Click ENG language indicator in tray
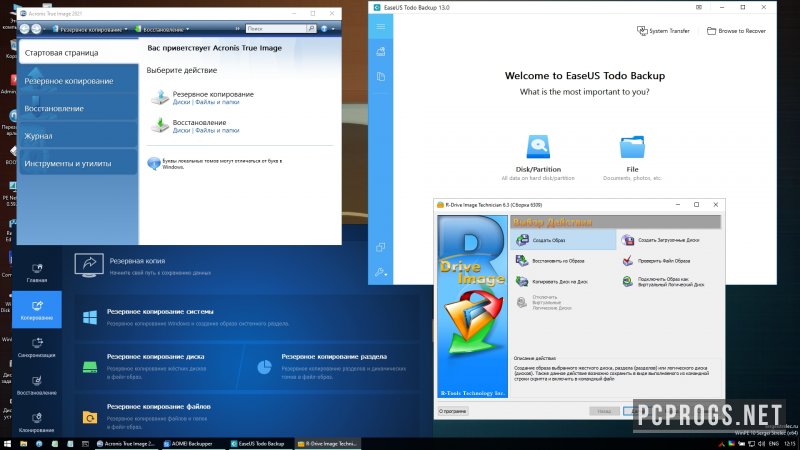The image size is (800, 450). (x=773, y=444)
